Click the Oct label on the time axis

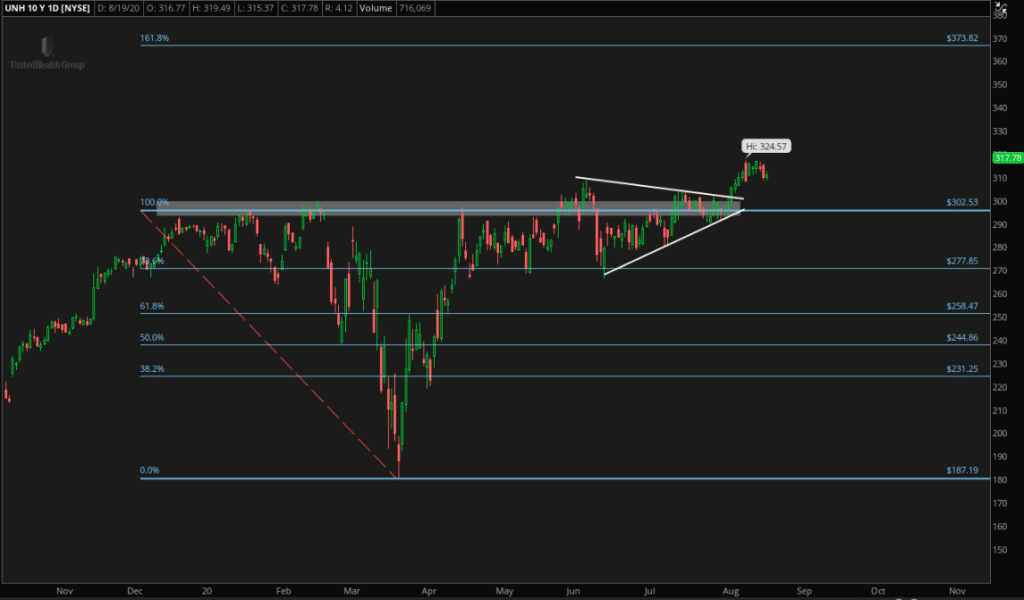pyautogui.click(x=878, y=591)
